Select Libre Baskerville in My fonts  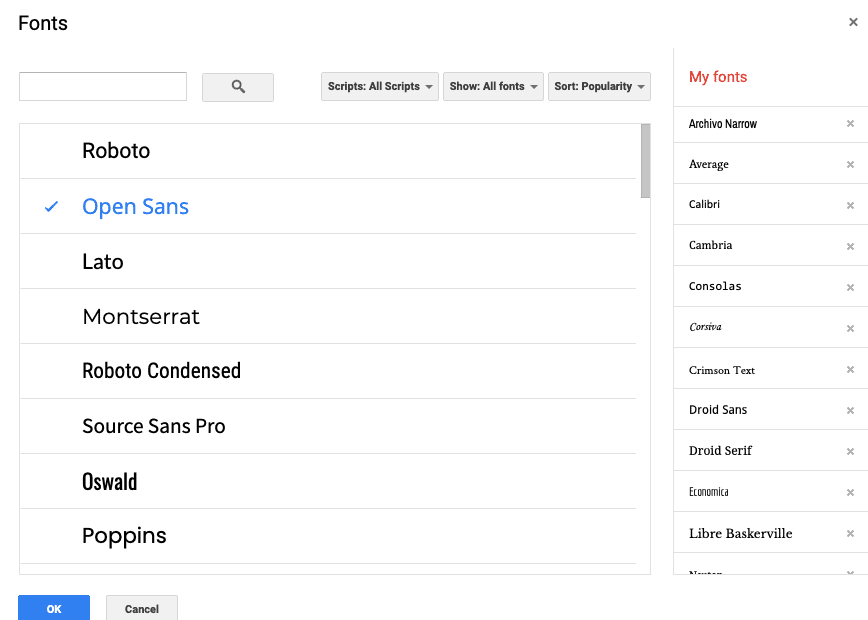(x=741, y=534)
